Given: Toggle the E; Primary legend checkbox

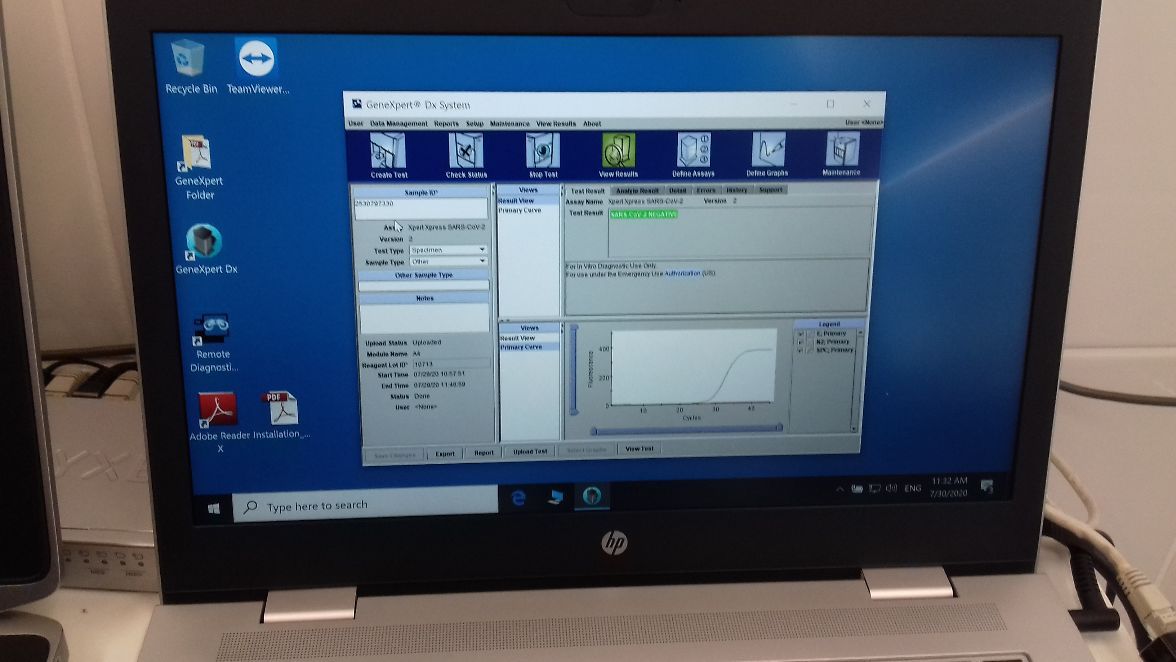Looking at the screenshot, I should click(x=800, y=334).
